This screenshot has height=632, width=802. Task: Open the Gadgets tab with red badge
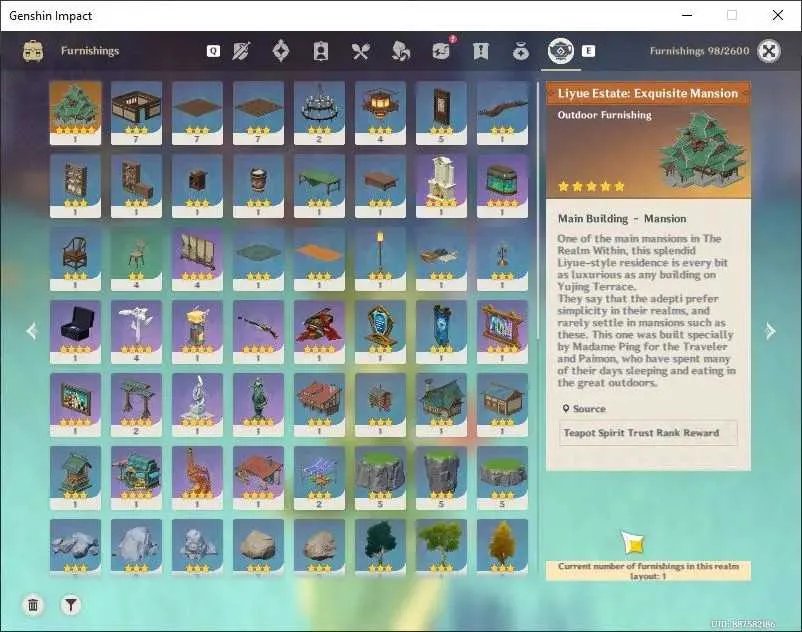click(441, 51)
